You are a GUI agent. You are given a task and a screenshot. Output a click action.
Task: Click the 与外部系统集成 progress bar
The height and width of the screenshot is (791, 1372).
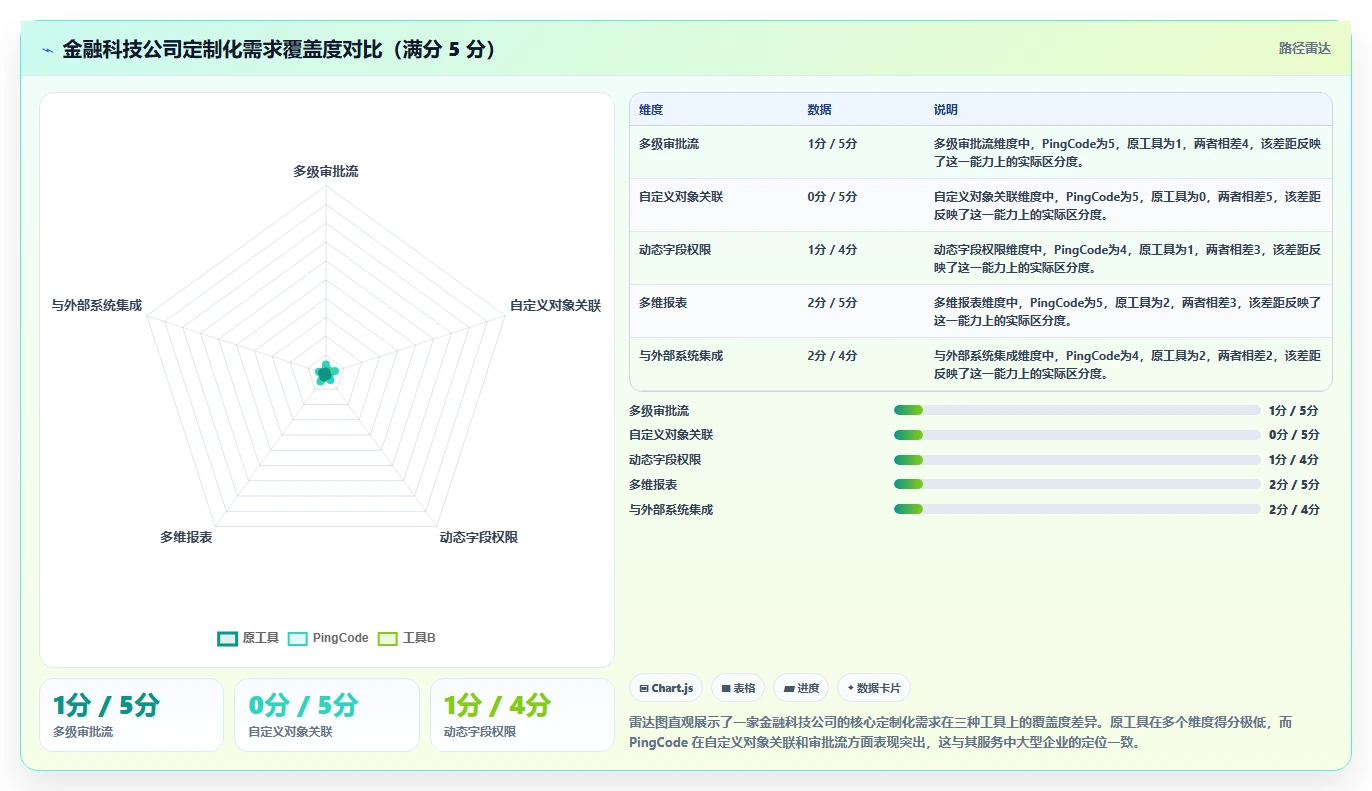(1077, 509)
